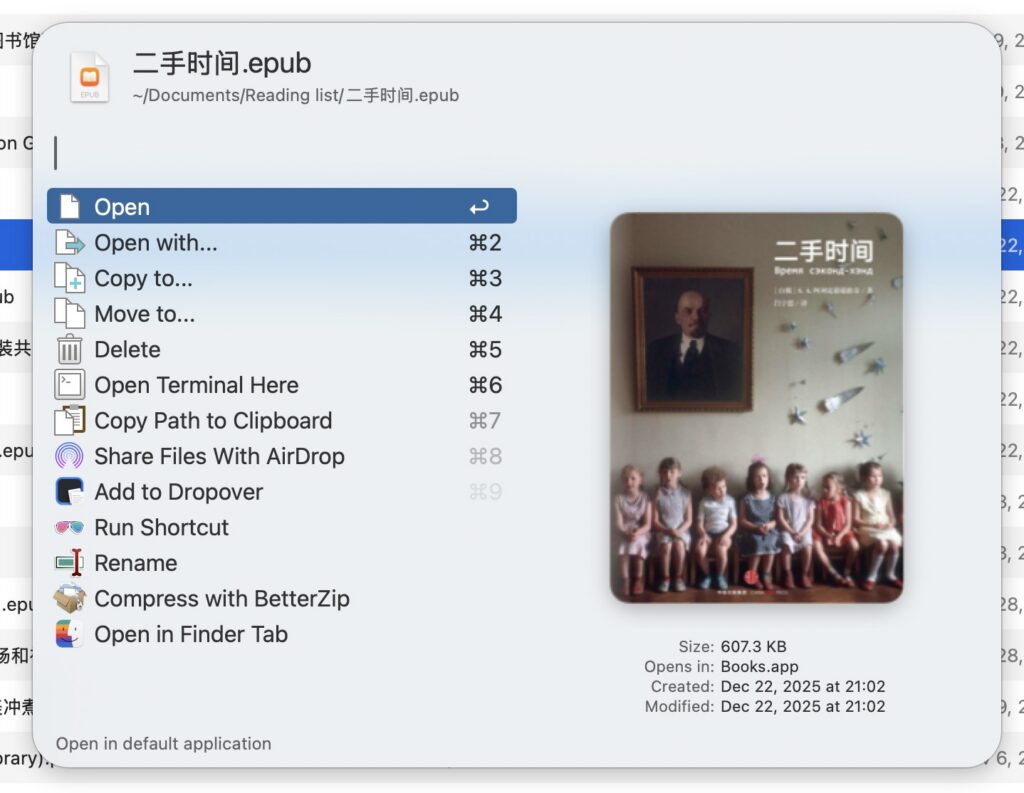Click the Run Shortcut sunglasses icon

coord(69,527)
